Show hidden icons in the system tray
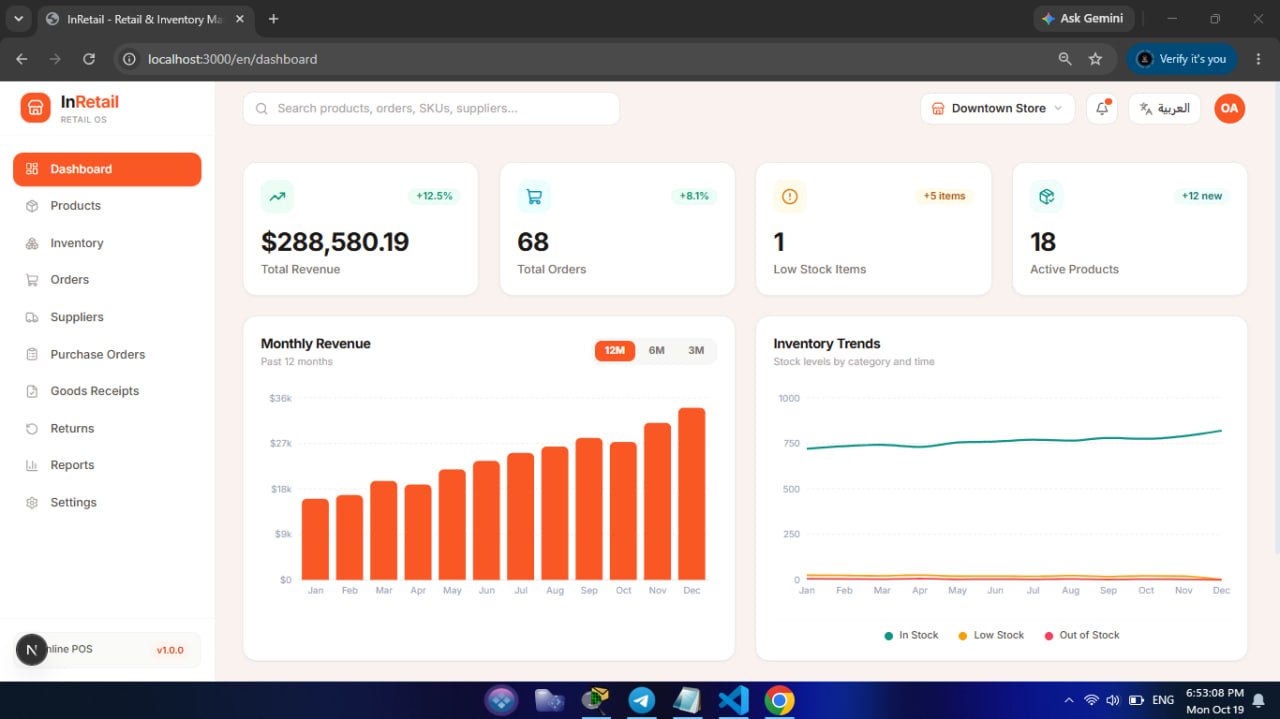Screen dimensions: 1280x719 pyautogui.click(x=1068, y=700)
